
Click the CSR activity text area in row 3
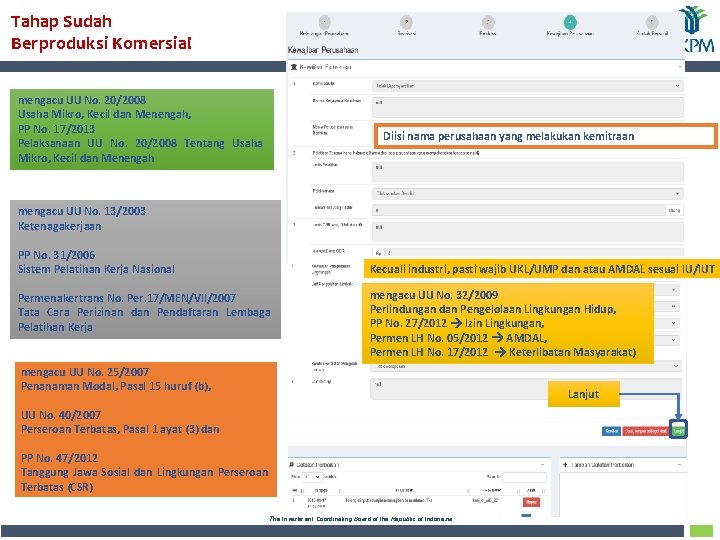pos(527,231)
